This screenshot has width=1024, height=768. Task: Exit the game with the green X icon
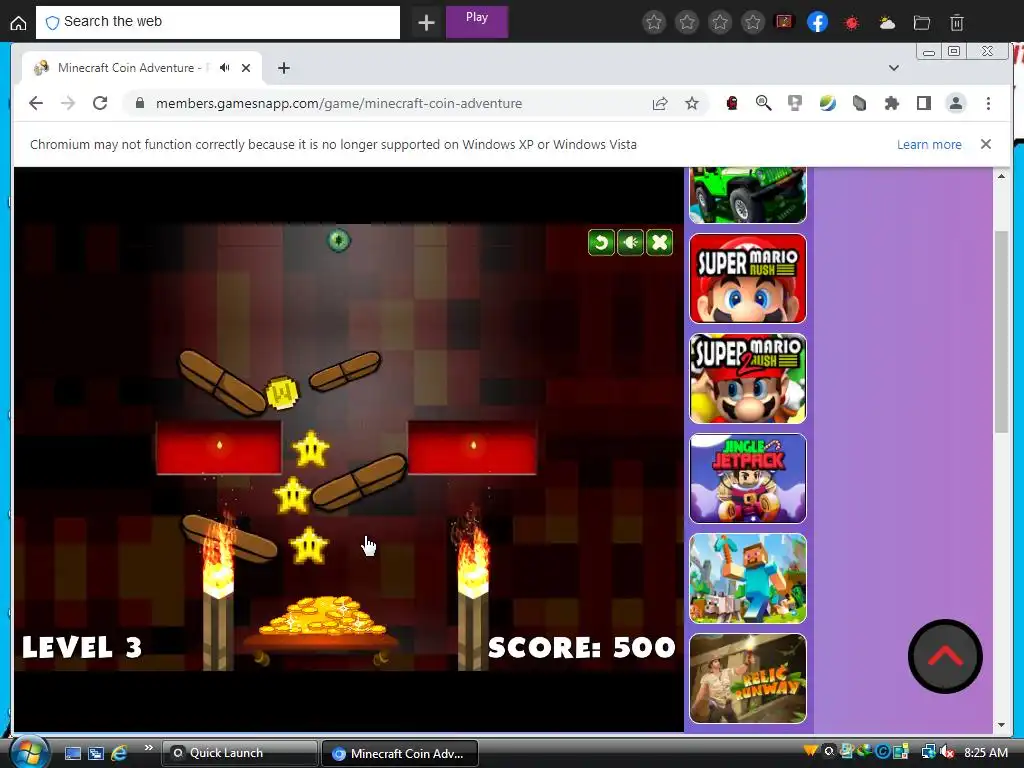click(660, 243)
